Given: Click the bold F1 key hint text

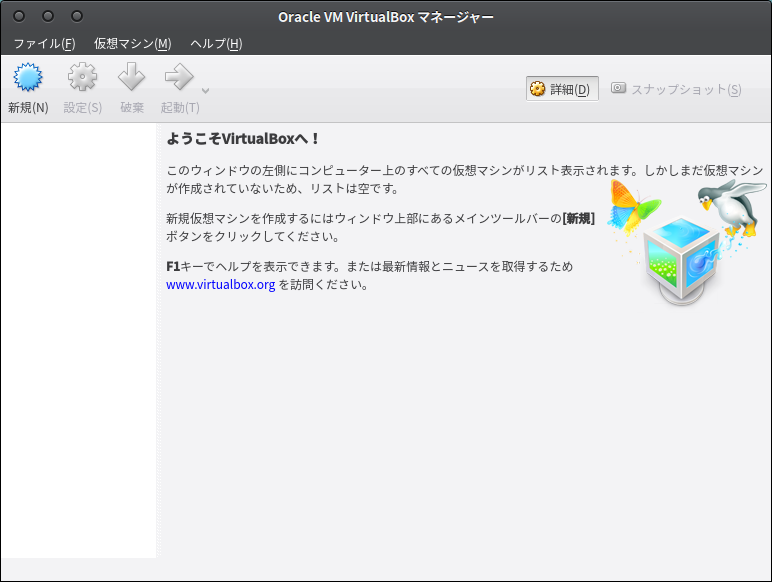Looking at the screenshot, I should (x=173, y=266).
